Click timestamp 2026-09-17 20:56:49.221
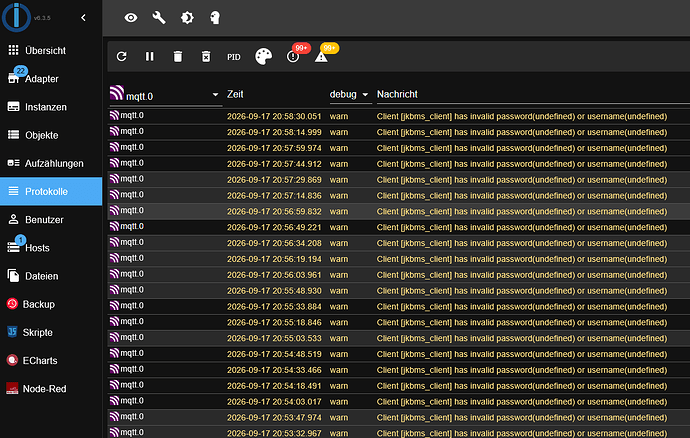 (x=274, y=227)
